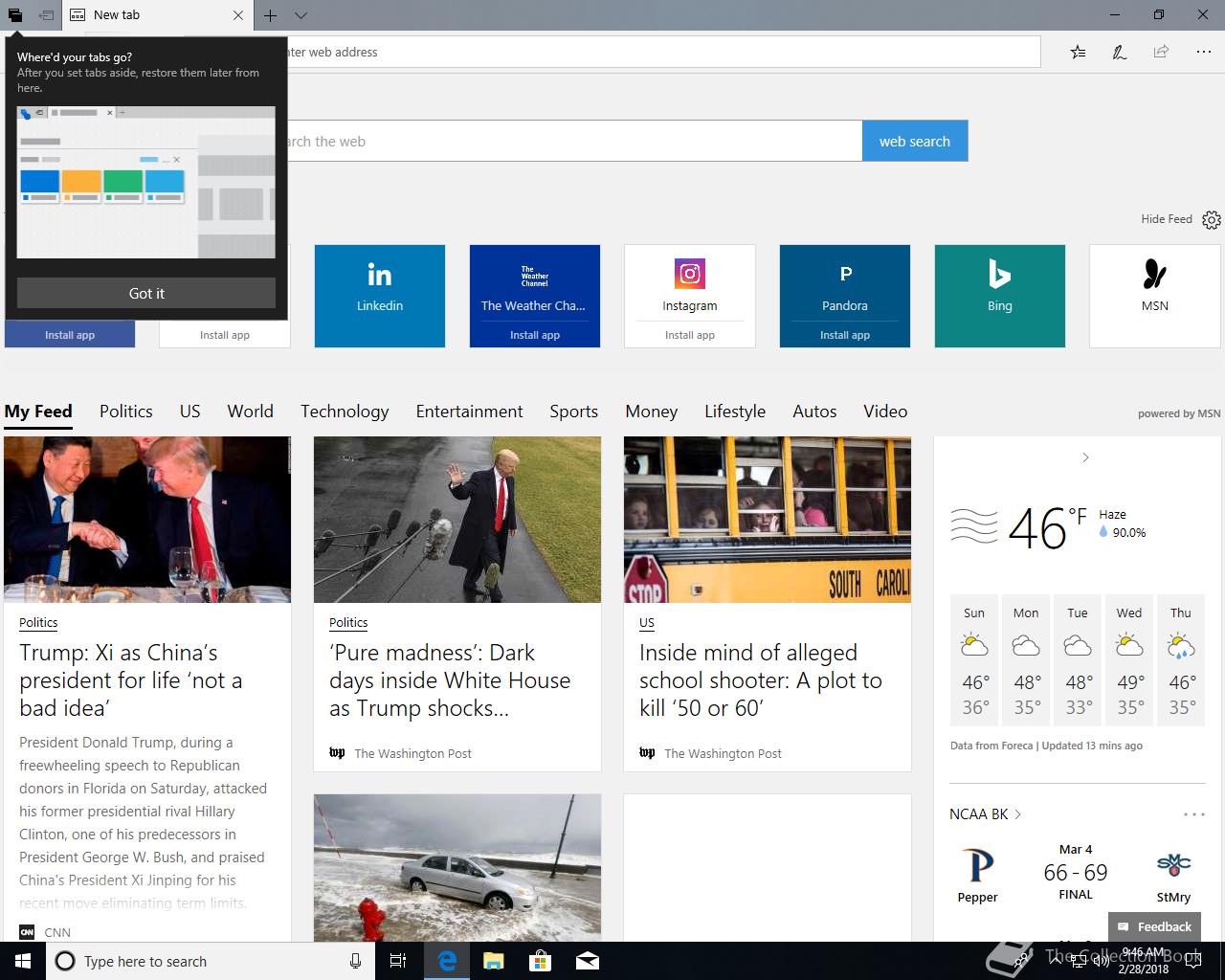Viewport: 1225px width, 980px height.
Task: Open File Explorer from taskbar
Action: 494,961
